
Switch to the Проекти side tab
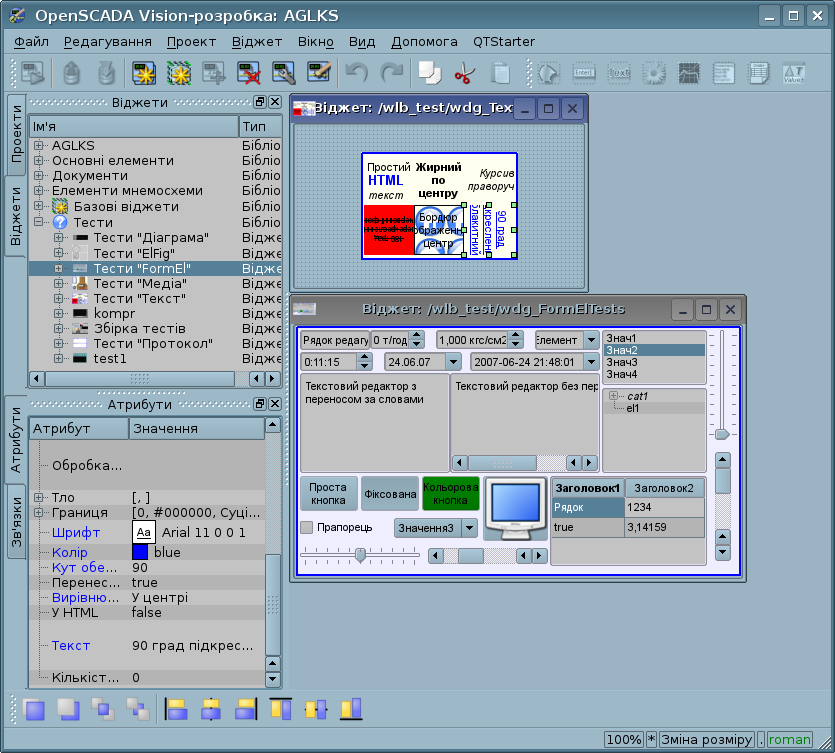16,133
